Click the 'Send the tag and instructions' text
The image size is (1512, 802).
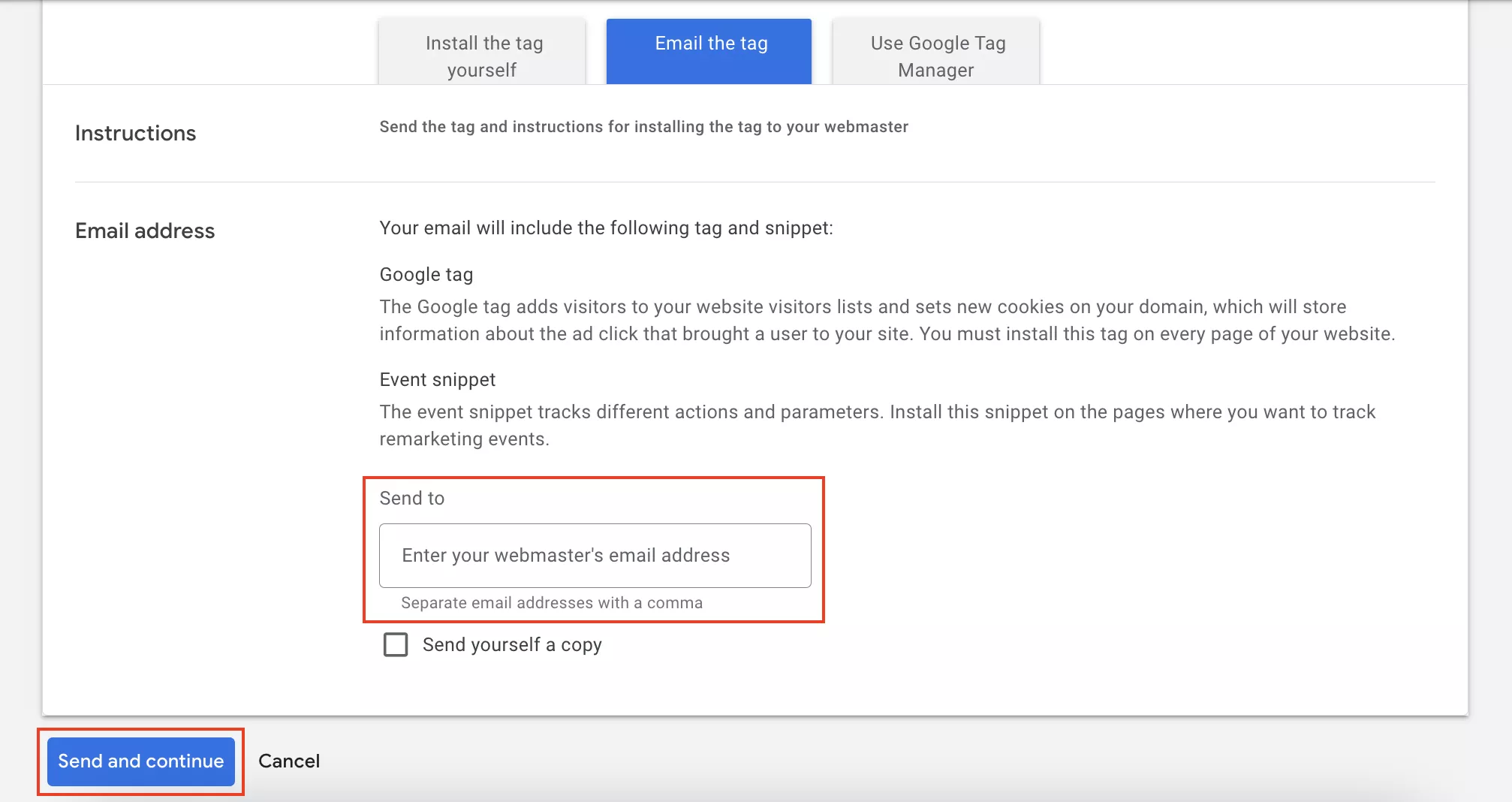644,127
